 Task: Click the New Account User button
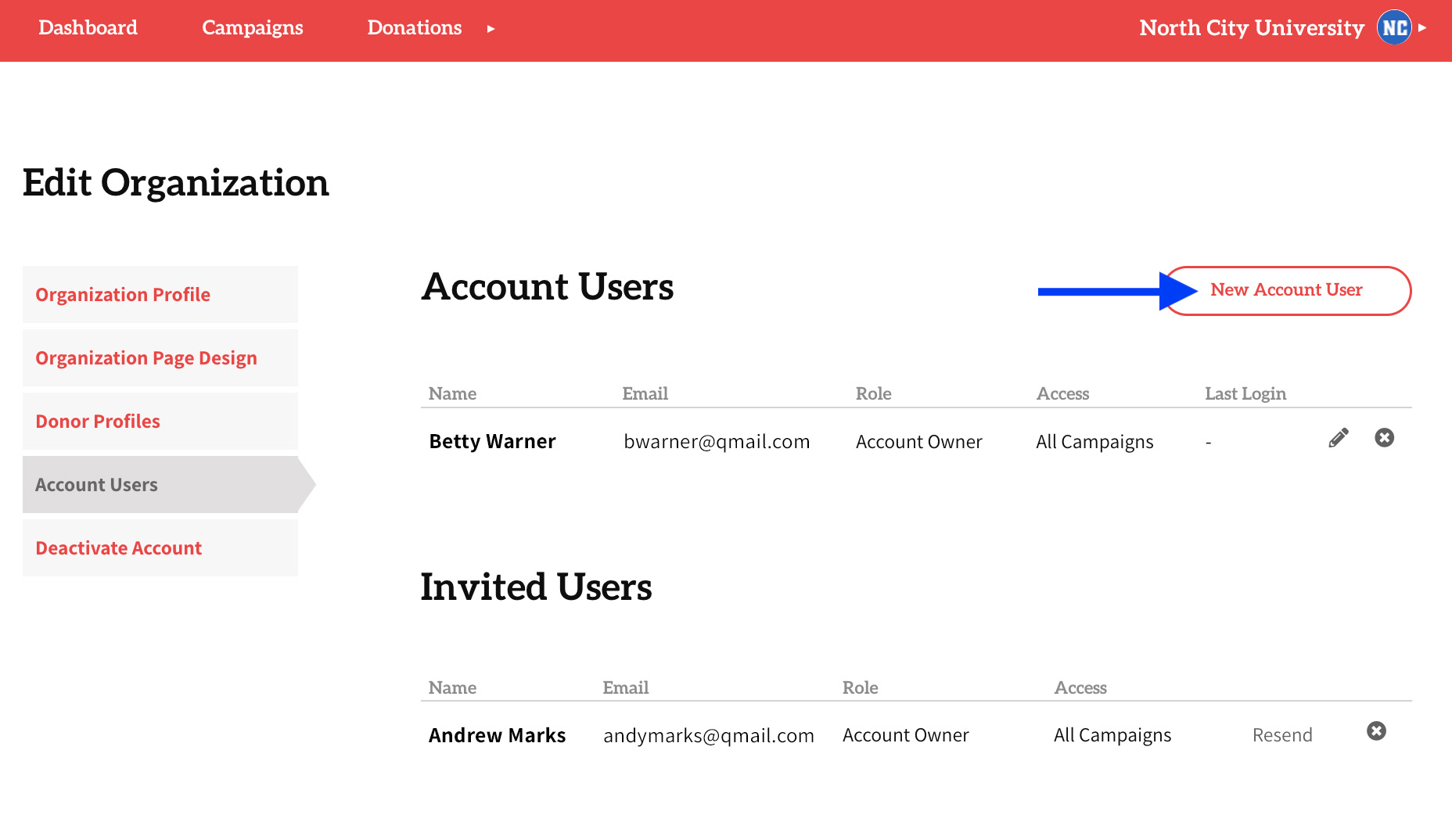[x=1286, y=290]
